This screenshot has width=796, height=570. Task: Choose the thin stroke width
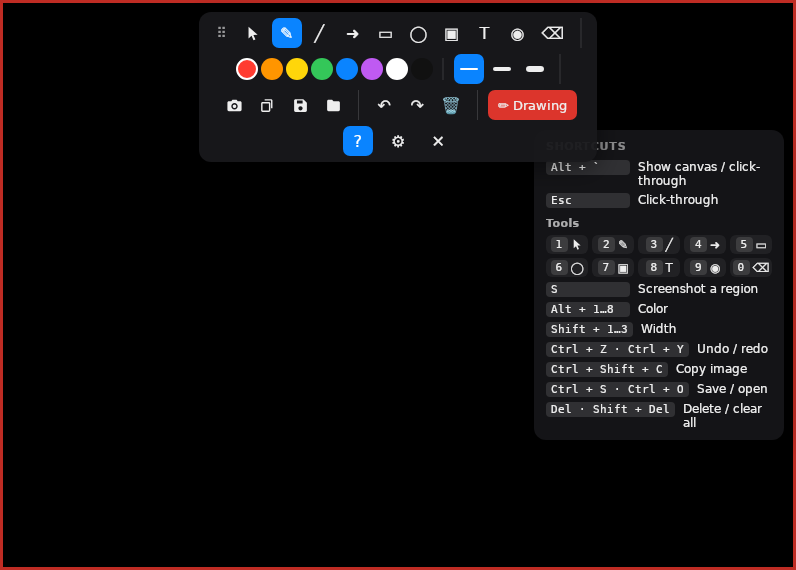(x=469, y=69)
